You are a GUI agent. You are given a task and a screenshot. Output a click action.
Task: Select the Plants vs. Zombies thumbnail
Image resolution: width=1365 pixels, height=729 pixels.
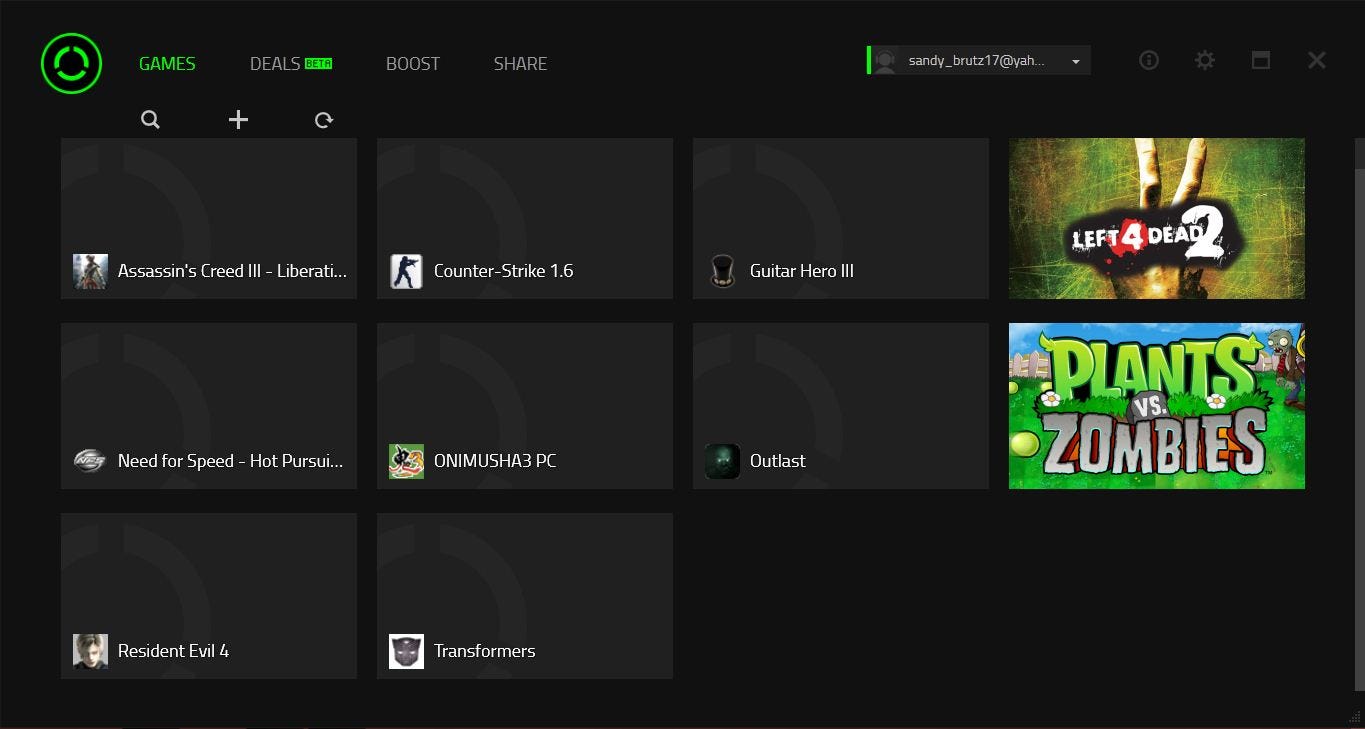coord(1157,406)
